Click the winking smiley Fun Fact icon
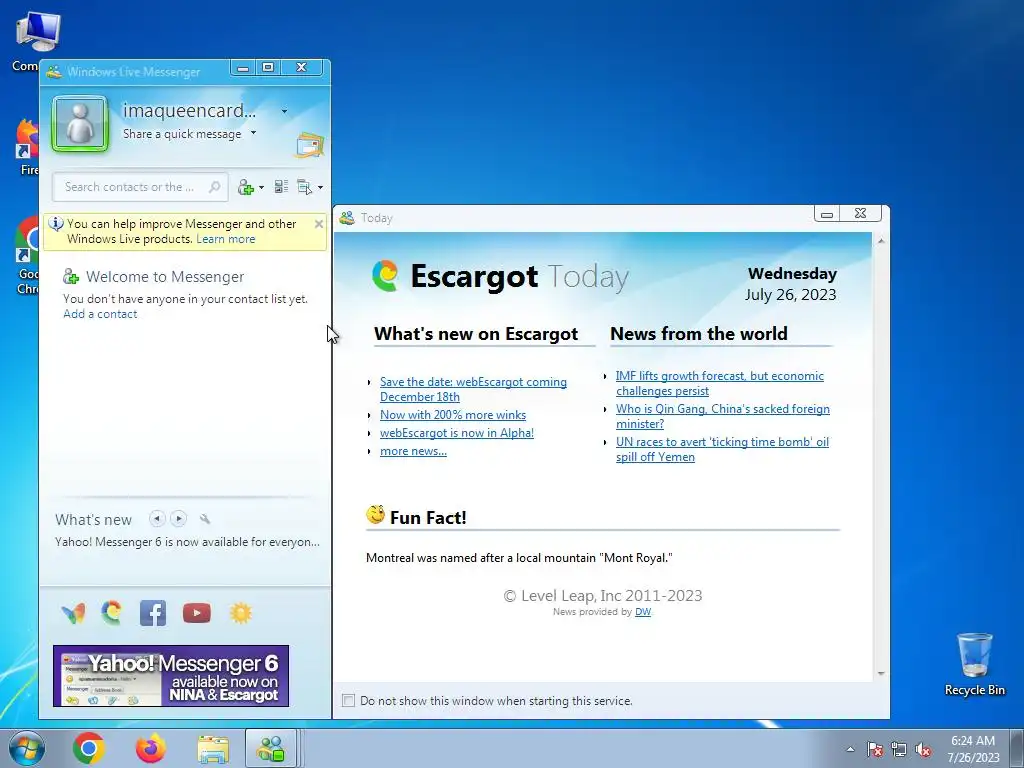The height and width of the screenshot is (768, 1024). click(x=376, y=515)
